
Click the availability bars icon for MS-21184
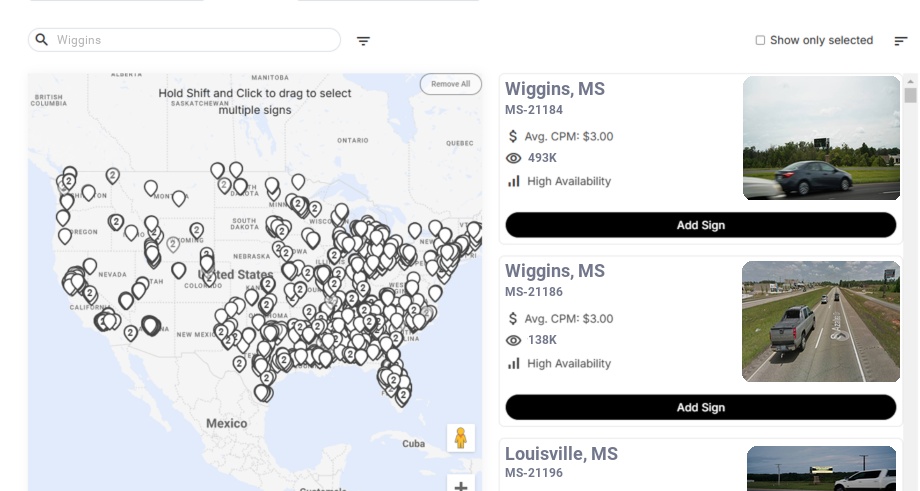click(x=514, y=181)
